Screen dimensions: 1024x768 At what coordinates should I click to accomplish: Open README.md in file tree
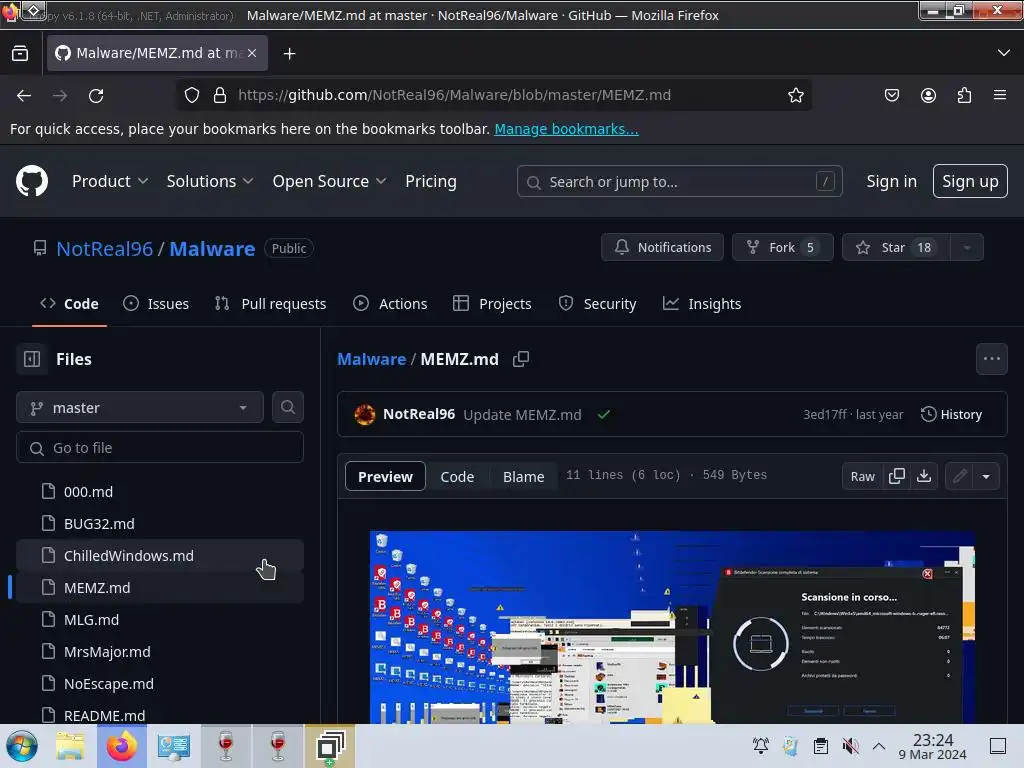160,714
